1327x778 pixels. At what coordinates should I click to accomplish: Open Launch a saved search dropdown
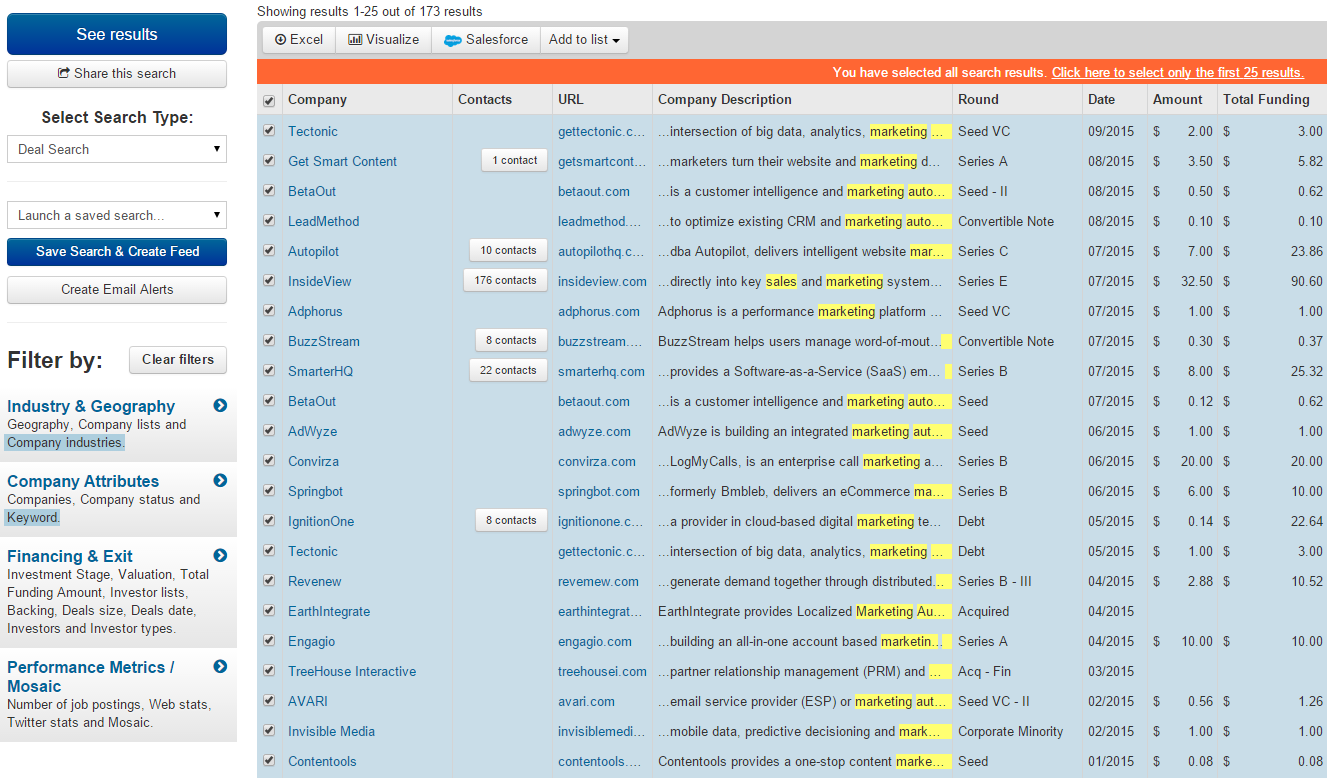click(117, 215)
